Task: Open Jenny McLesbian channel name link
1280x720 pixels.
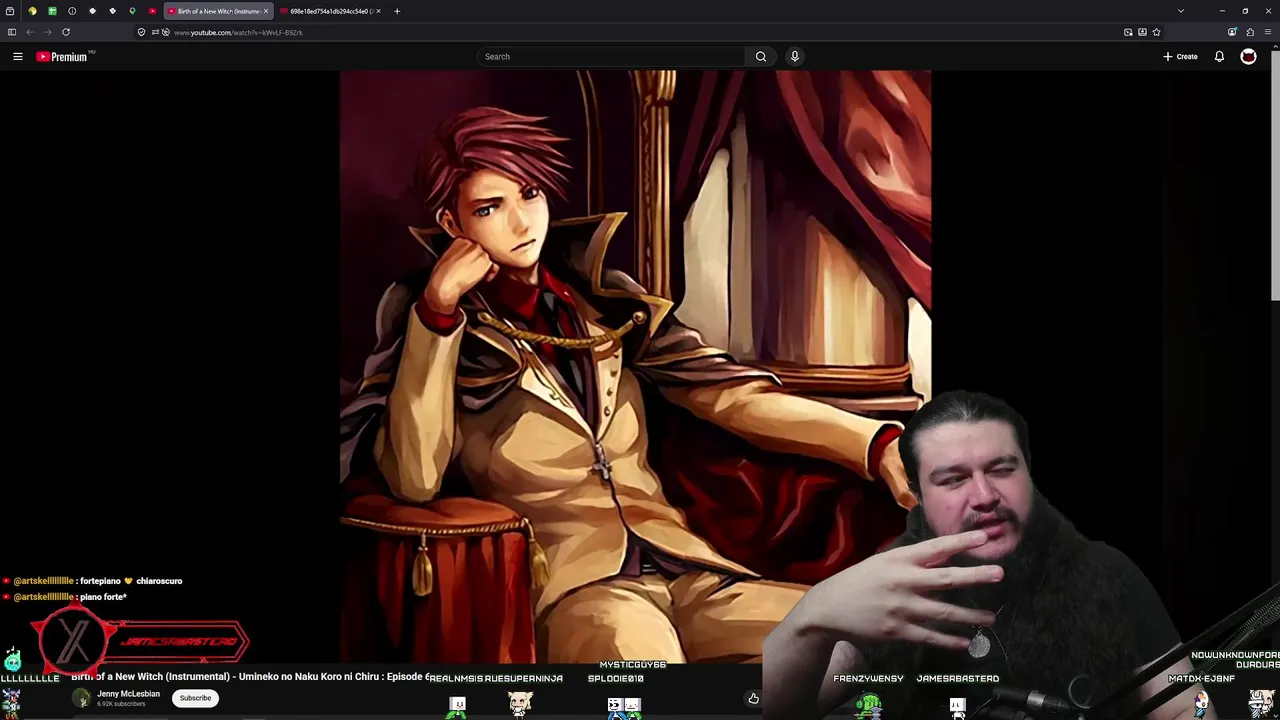Action: coord(128,694)
